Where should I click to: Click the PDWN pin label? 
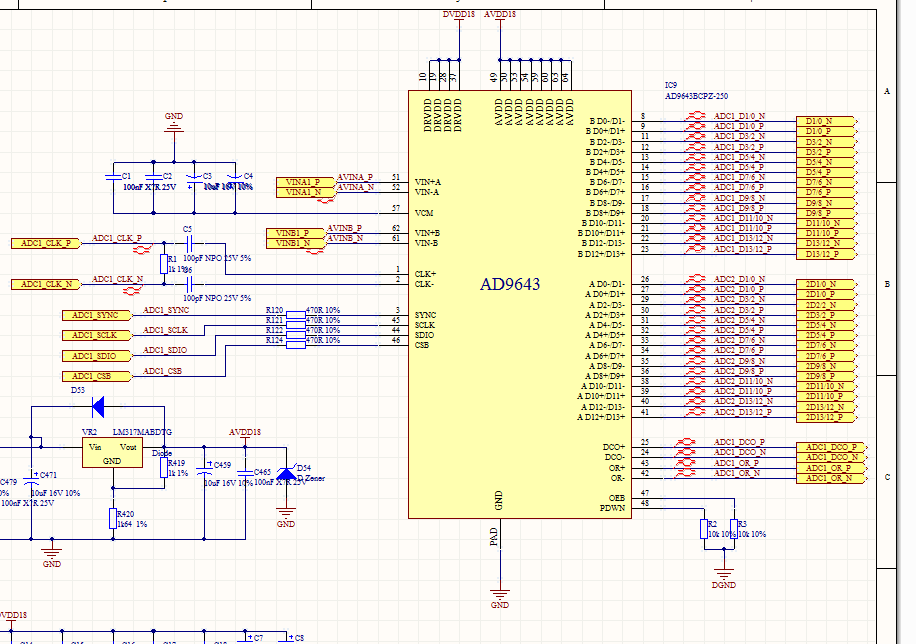612,508
